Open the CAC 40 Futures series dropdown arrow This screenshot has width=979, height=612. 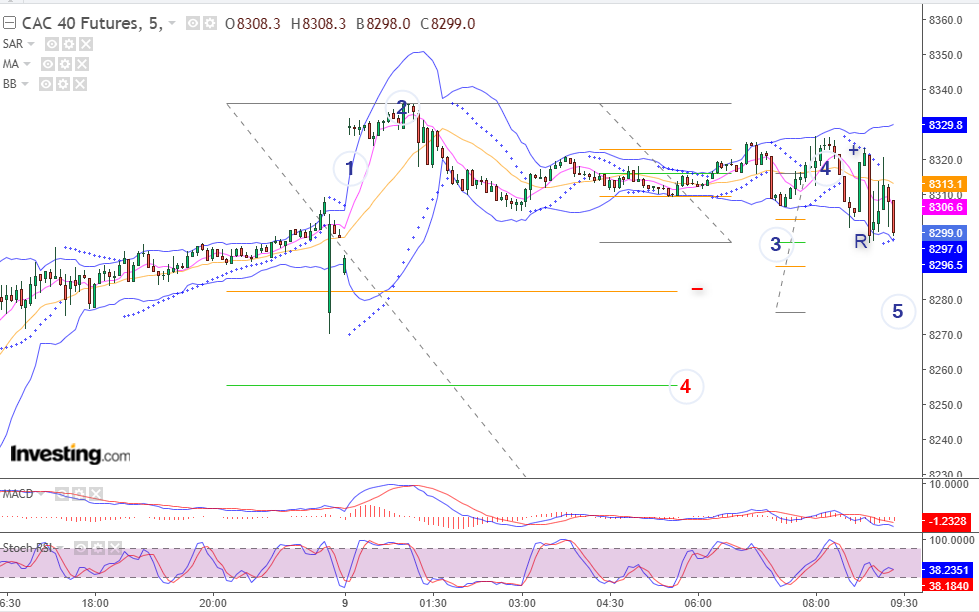click(x=172, y=24)
